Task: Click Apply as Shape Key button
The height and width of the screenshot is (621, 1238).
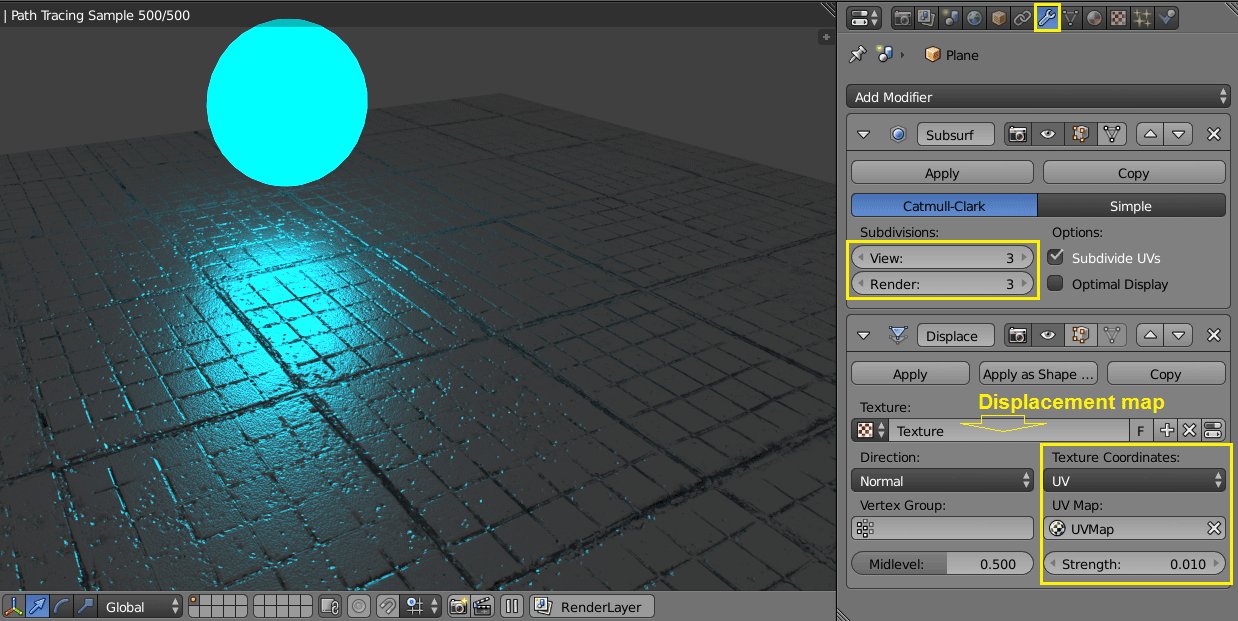Action: (1038, 374)
